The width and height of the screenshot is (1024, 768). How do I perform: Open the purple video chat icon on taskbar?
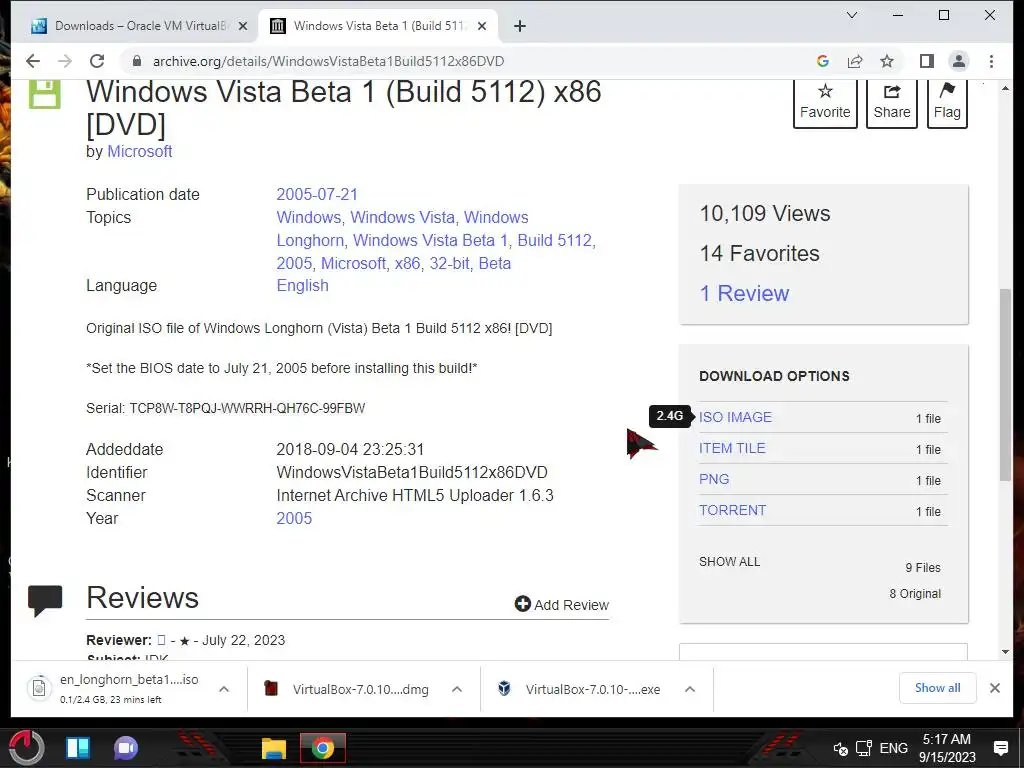click(126, 748)
